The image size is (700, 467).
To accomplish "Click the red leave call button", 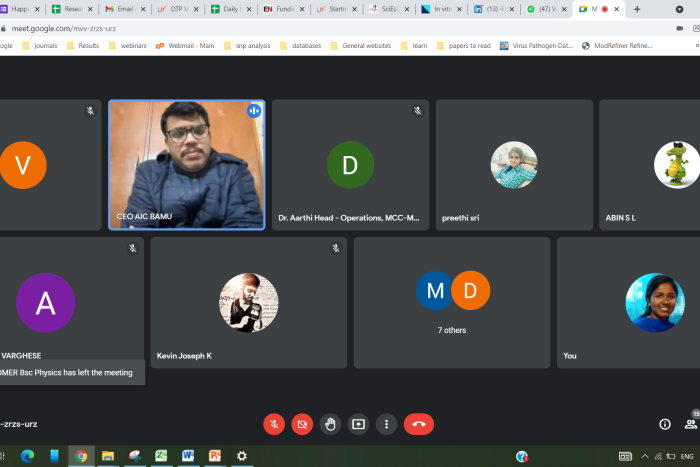I will click(x=418, y=424).
